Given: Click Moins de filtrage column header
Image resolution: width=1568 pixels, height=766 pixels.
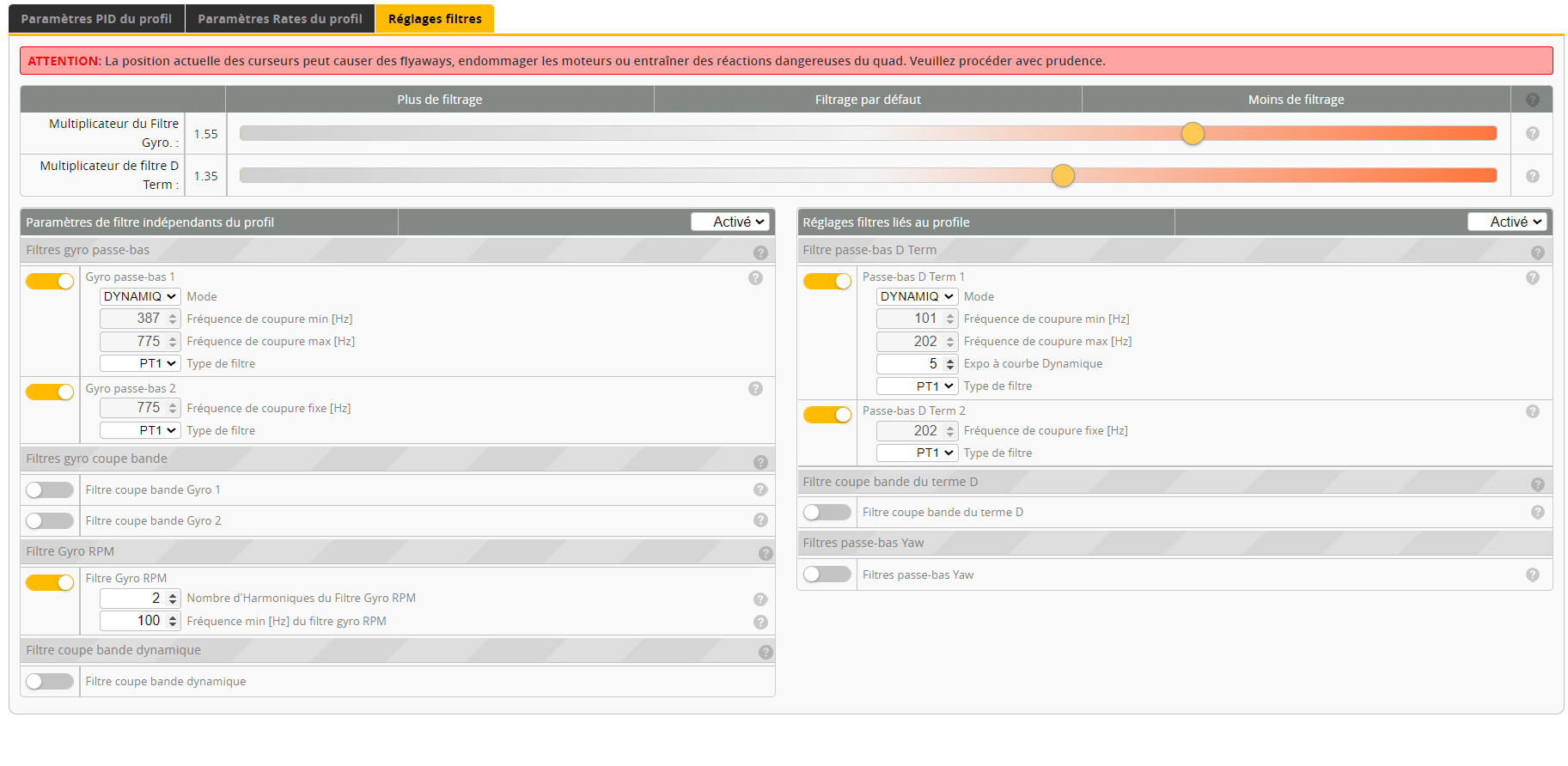Looking at the screenshot, I should point(1296,100).
